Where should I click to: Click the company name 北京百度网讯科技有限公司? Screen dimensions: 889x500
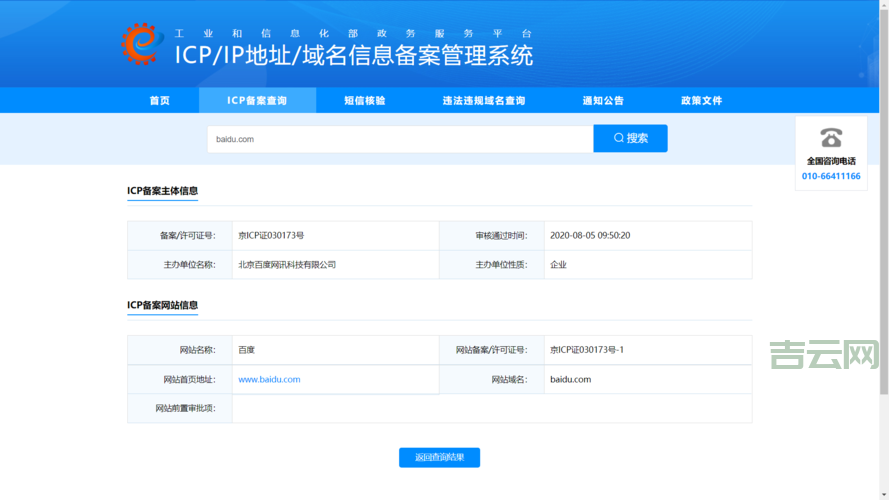coord(287,265)
